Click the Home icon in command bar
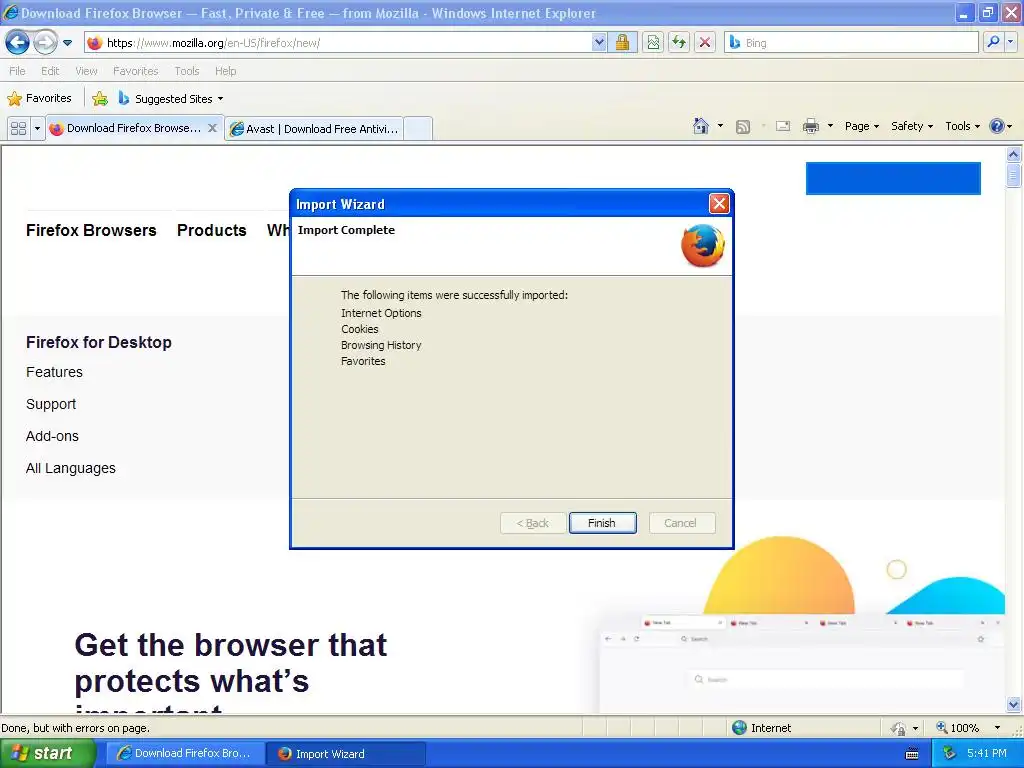The image size is (1024, 768). tap(701, 126)
